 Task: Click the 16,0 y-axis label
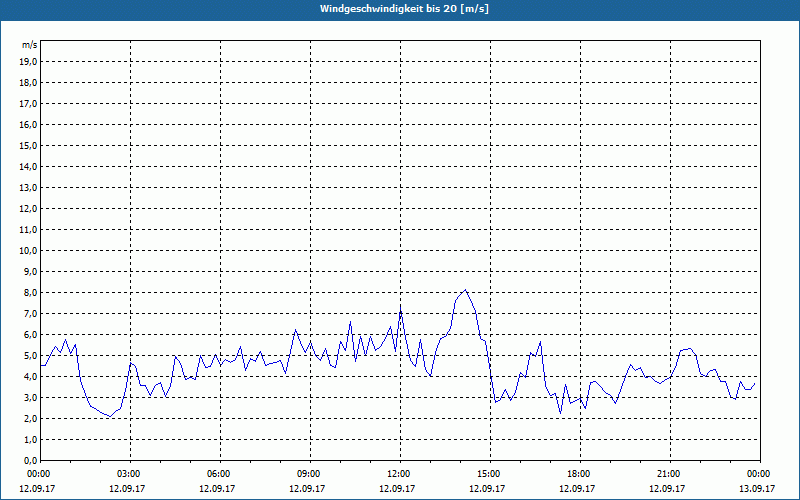[29, 124]
